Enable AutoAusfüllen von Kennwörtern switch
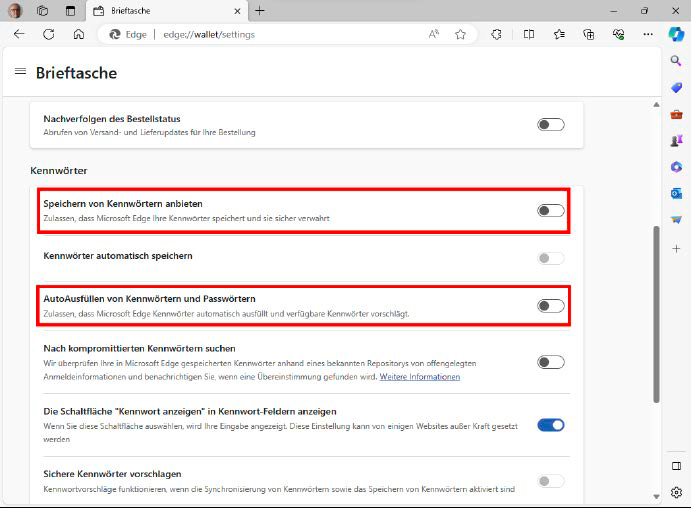This screenshot has height=508, width=691. point(550,306)
